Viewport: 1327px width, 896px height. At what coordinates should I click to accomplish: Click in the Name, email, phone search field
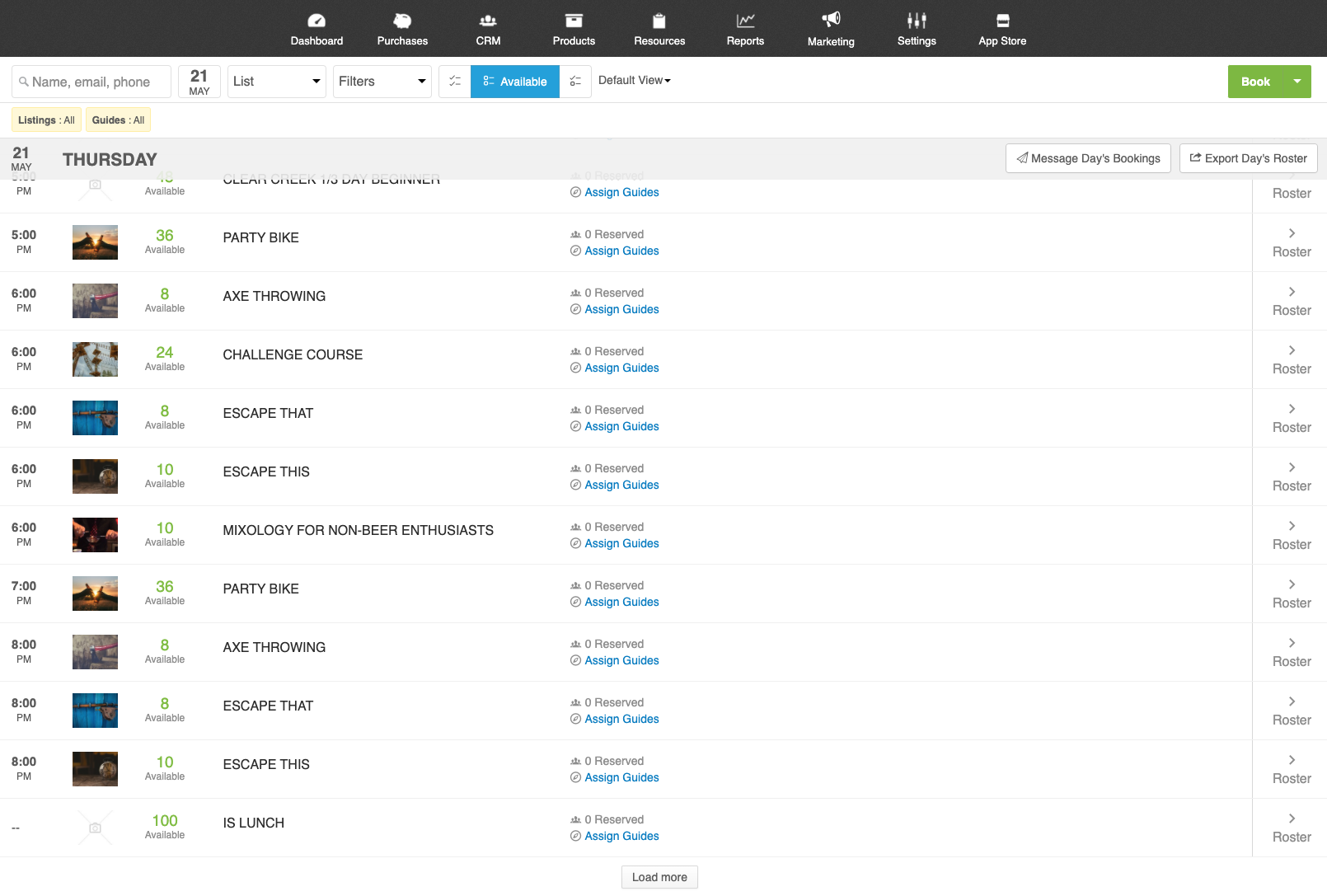coord(91,82)
